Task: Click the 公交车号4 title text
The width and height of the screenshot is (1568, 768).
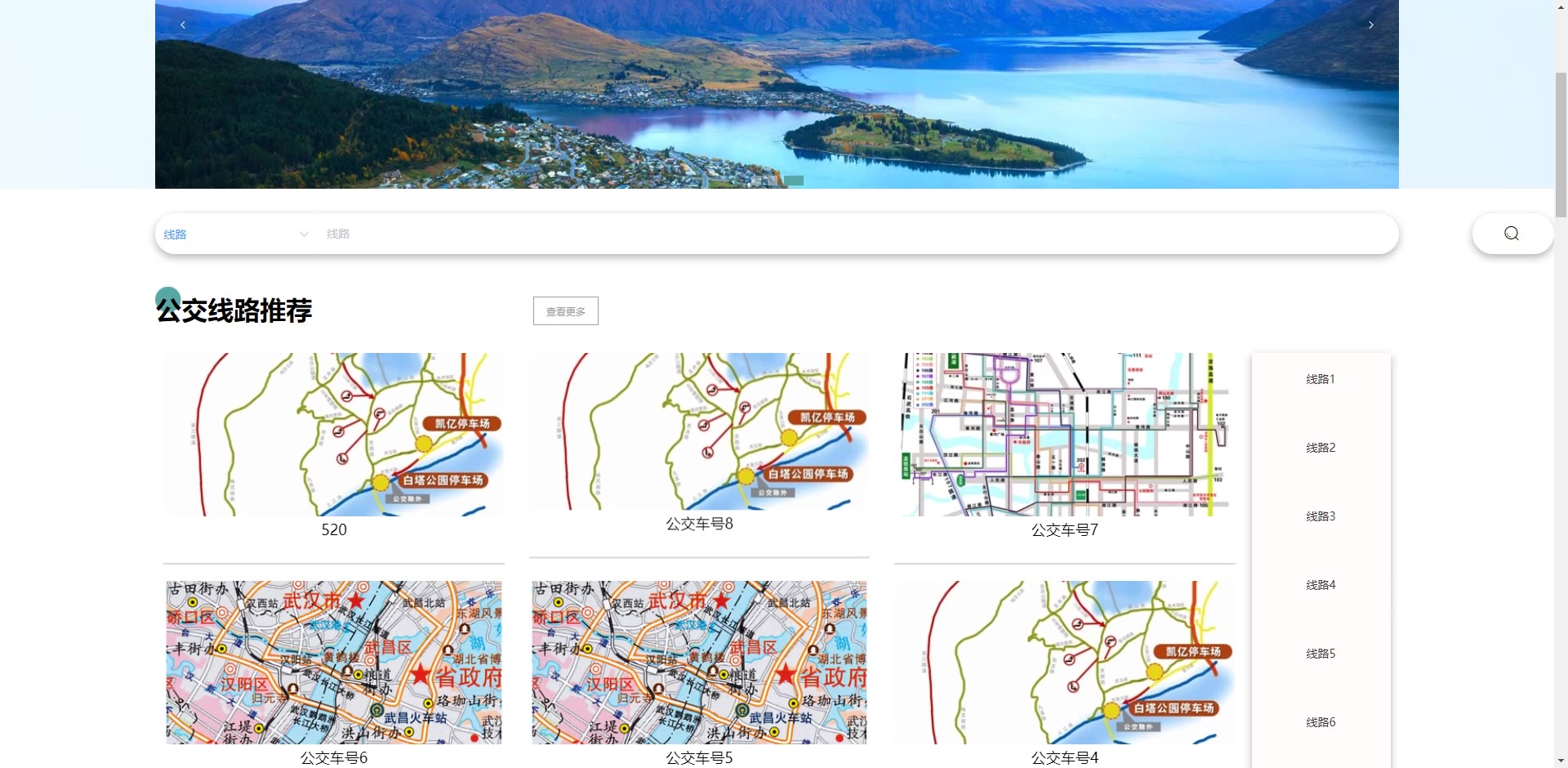Action: pos(1065,758)
